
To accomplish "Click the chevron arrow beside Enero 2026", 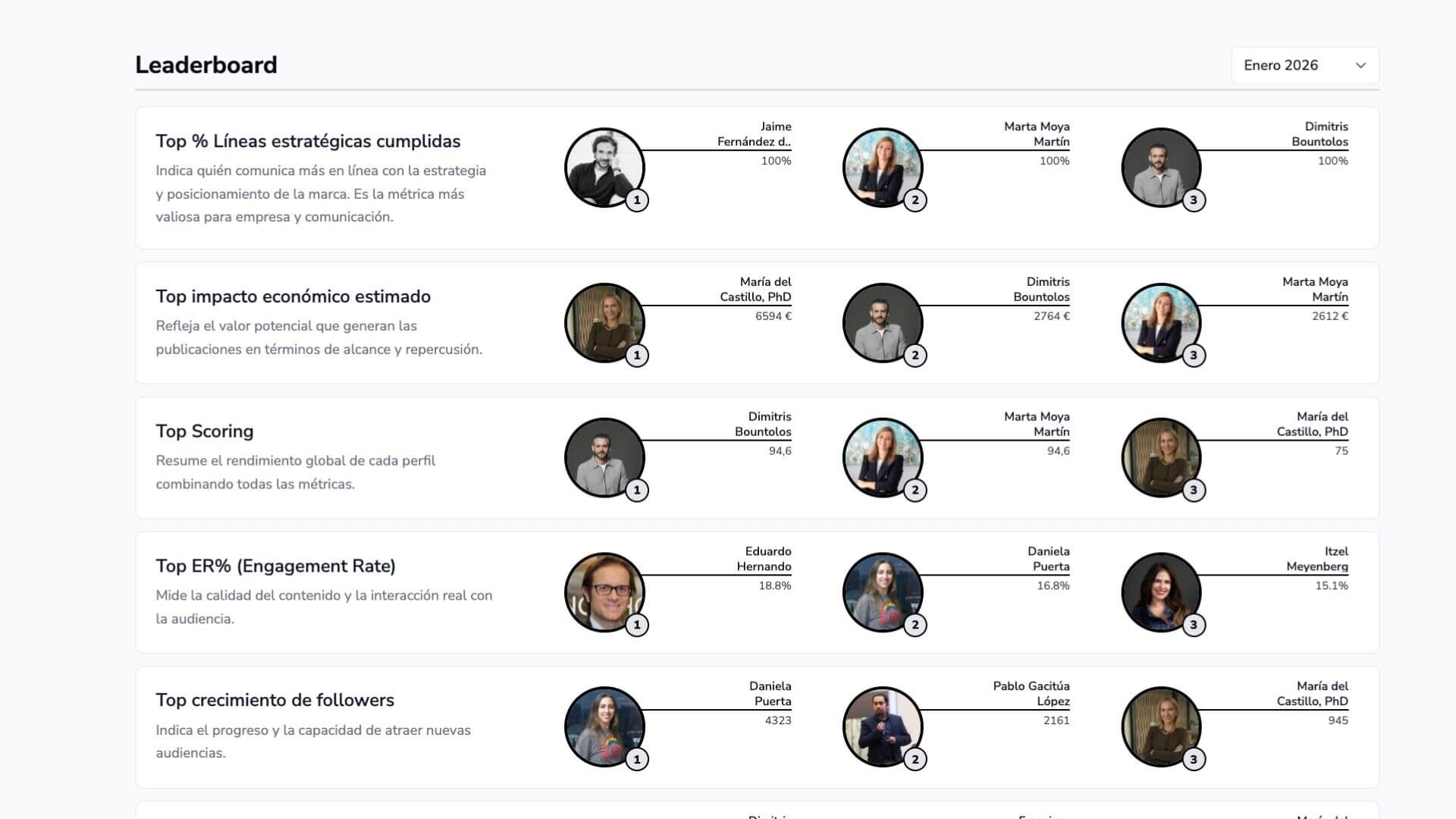I will (x=1360, y=65).
